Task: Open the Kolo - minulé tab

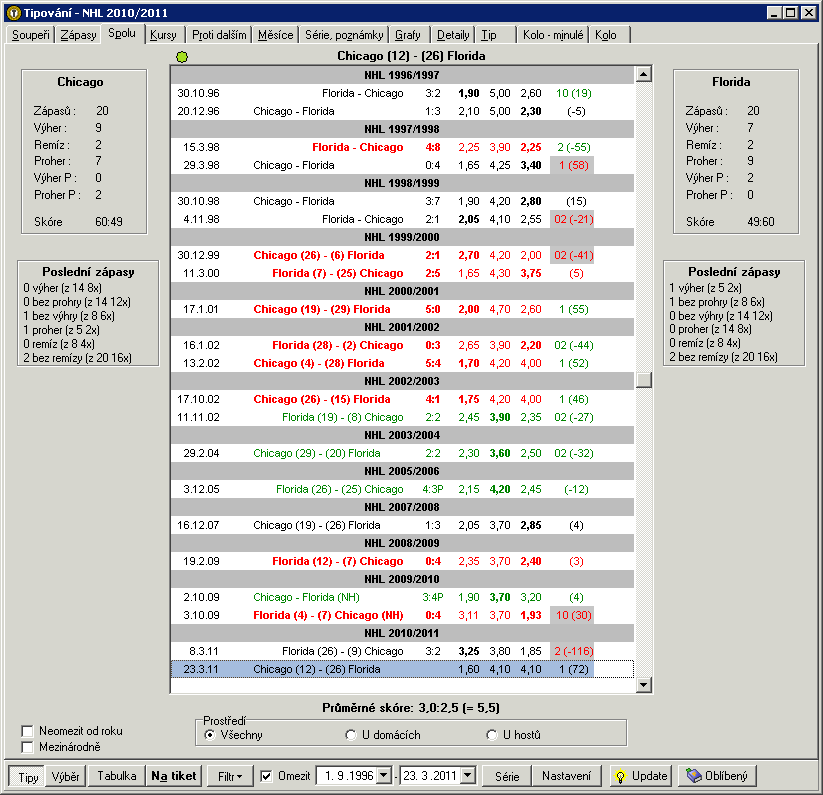Action: click(x=553, y=35)
